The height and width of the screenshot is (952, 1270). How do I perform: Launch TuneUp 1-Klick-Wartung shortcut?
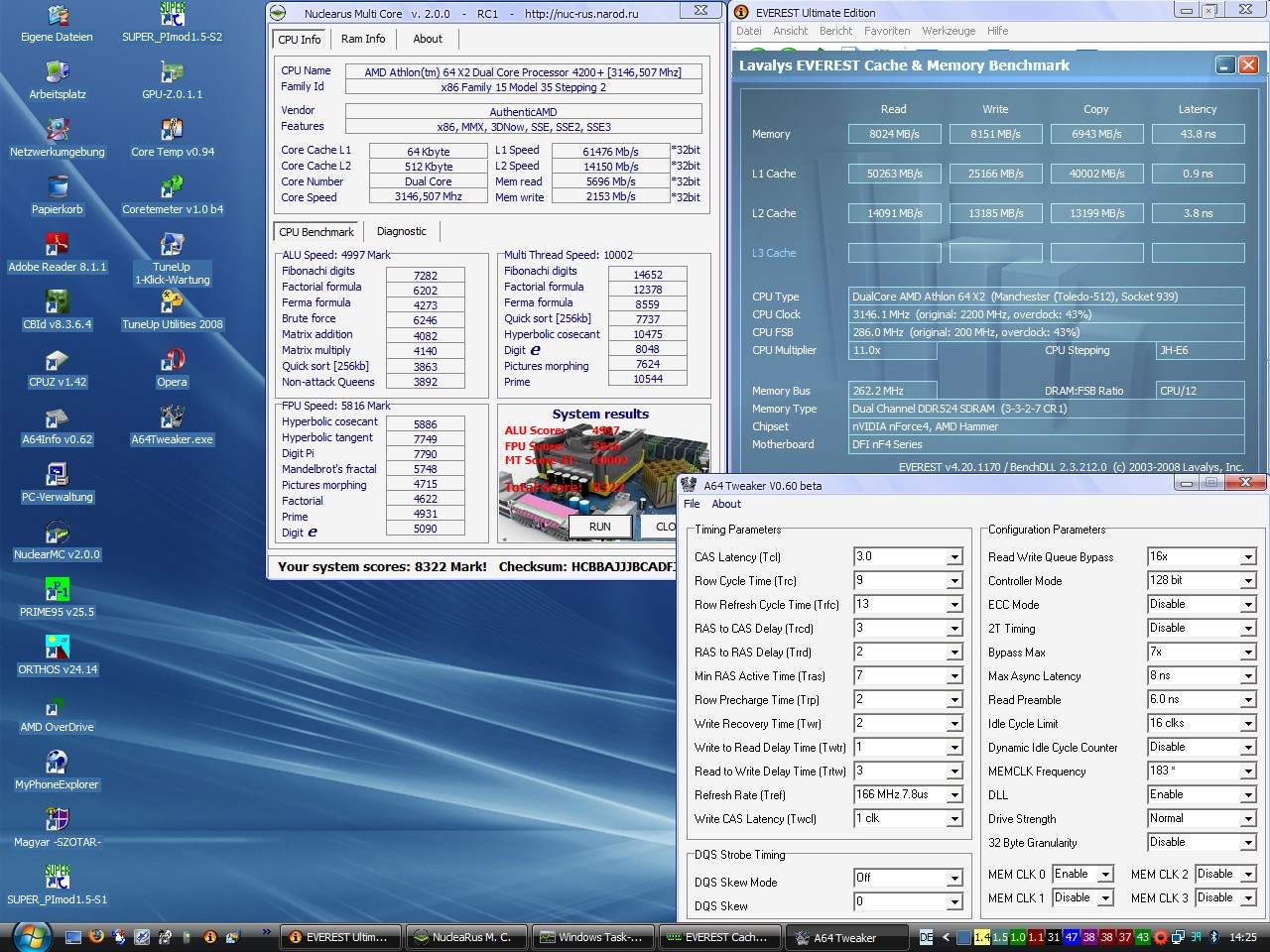tap(172, 260)
